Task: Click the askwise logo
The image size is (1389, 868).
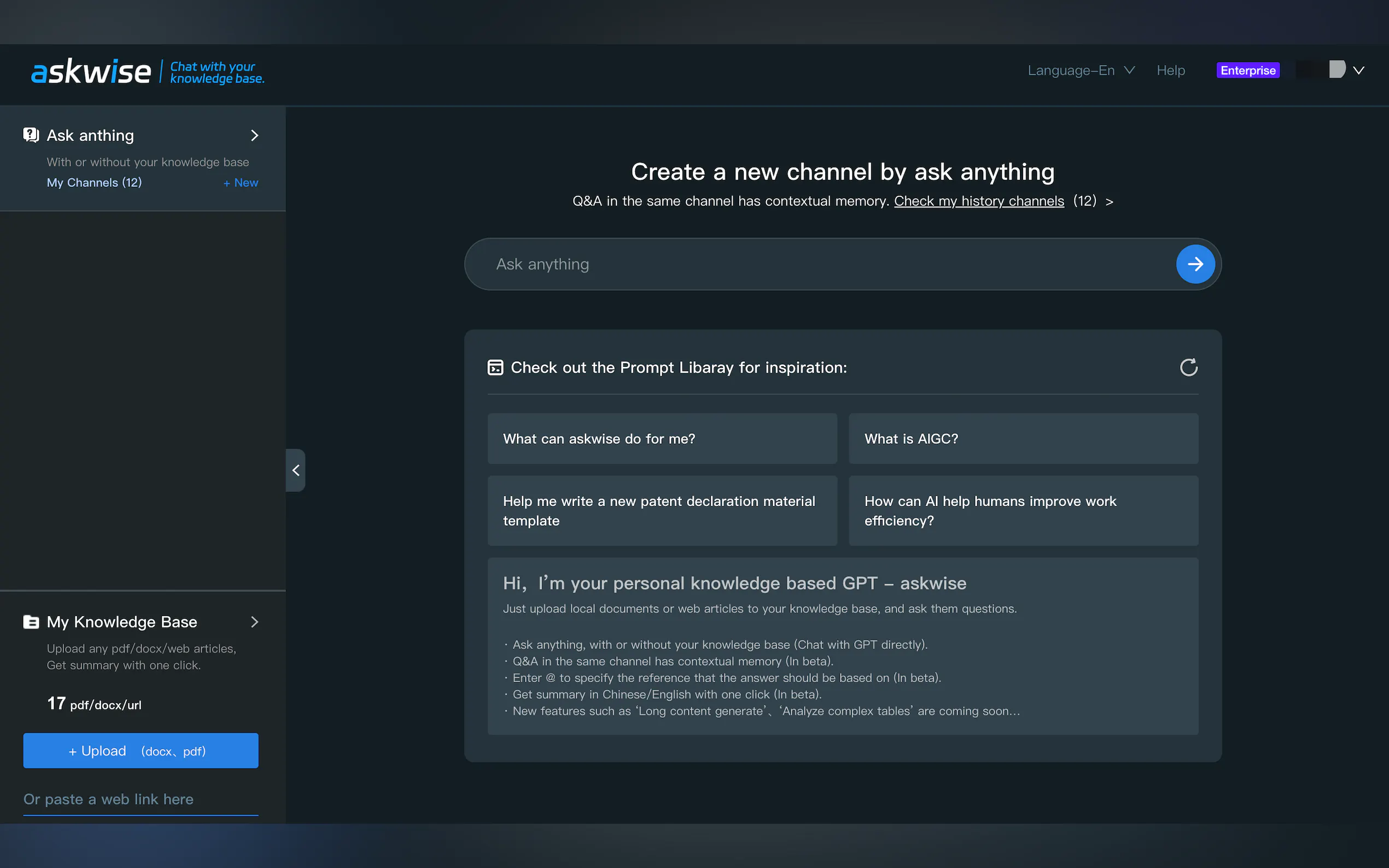Action: point(91,72)
